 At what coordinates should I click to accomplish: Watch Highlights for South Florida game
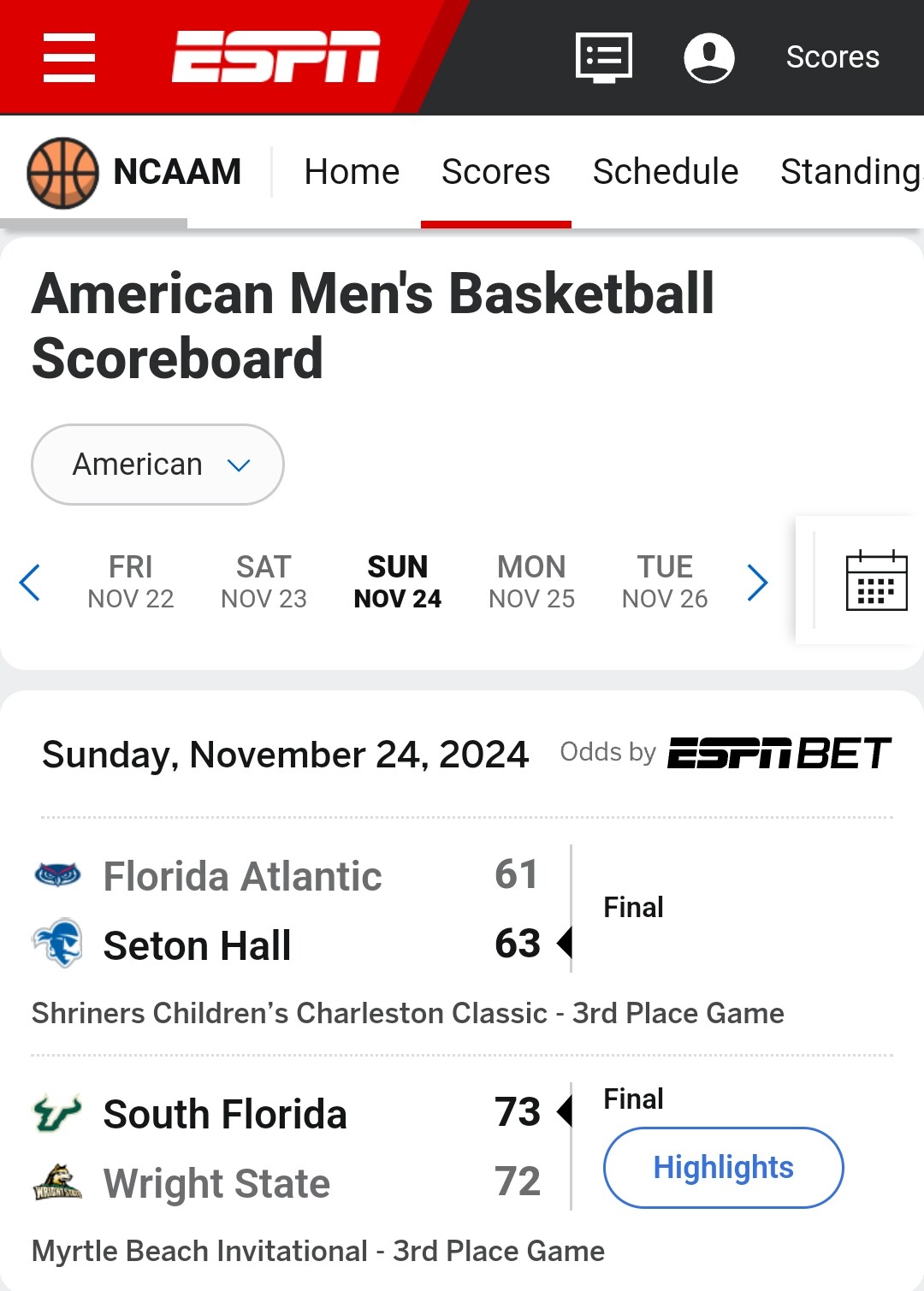point(724,1168)
